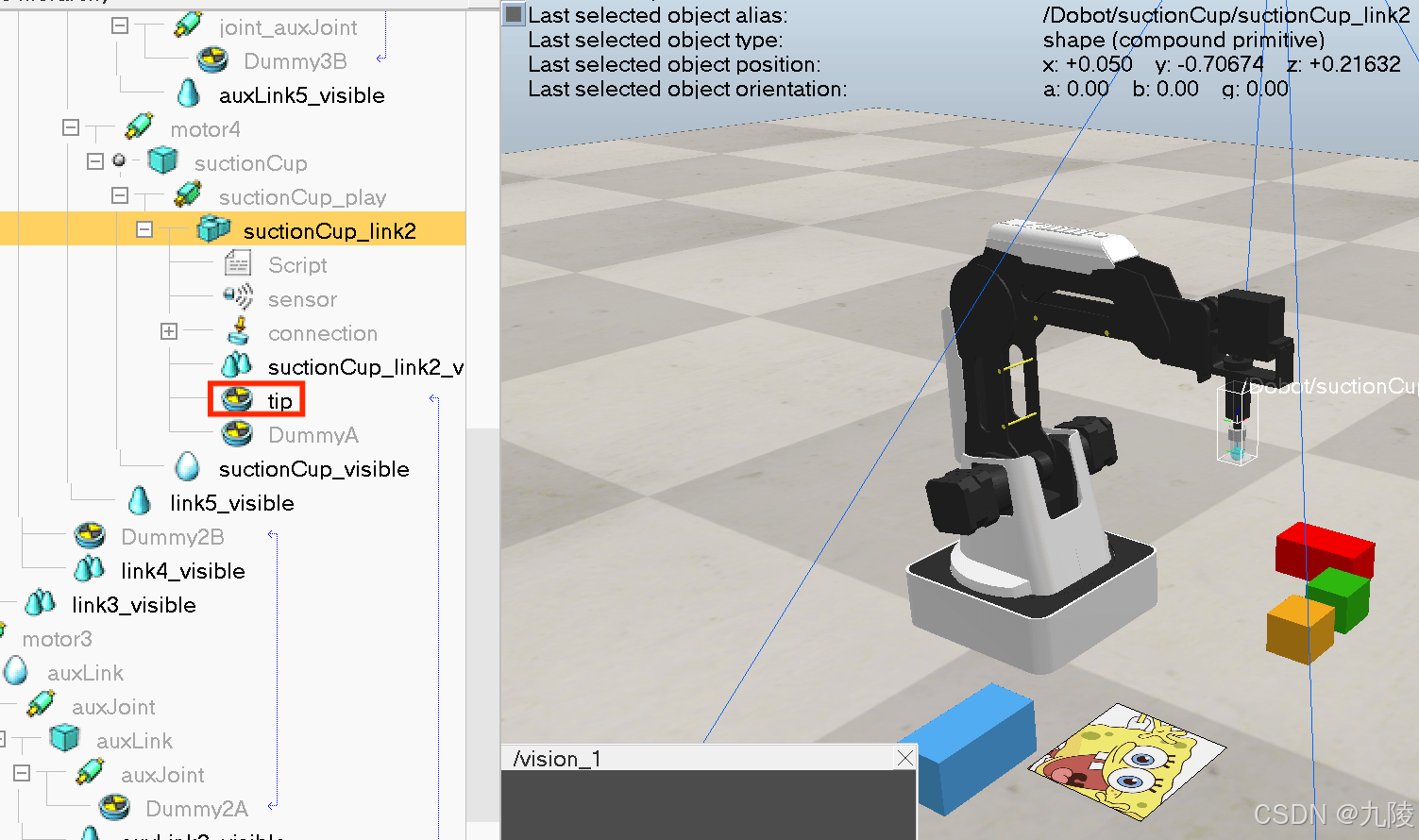Click the small simulation marker next to suctionCup
The width and height of the screenshot is (1419, 840).
tap(119, 160)
